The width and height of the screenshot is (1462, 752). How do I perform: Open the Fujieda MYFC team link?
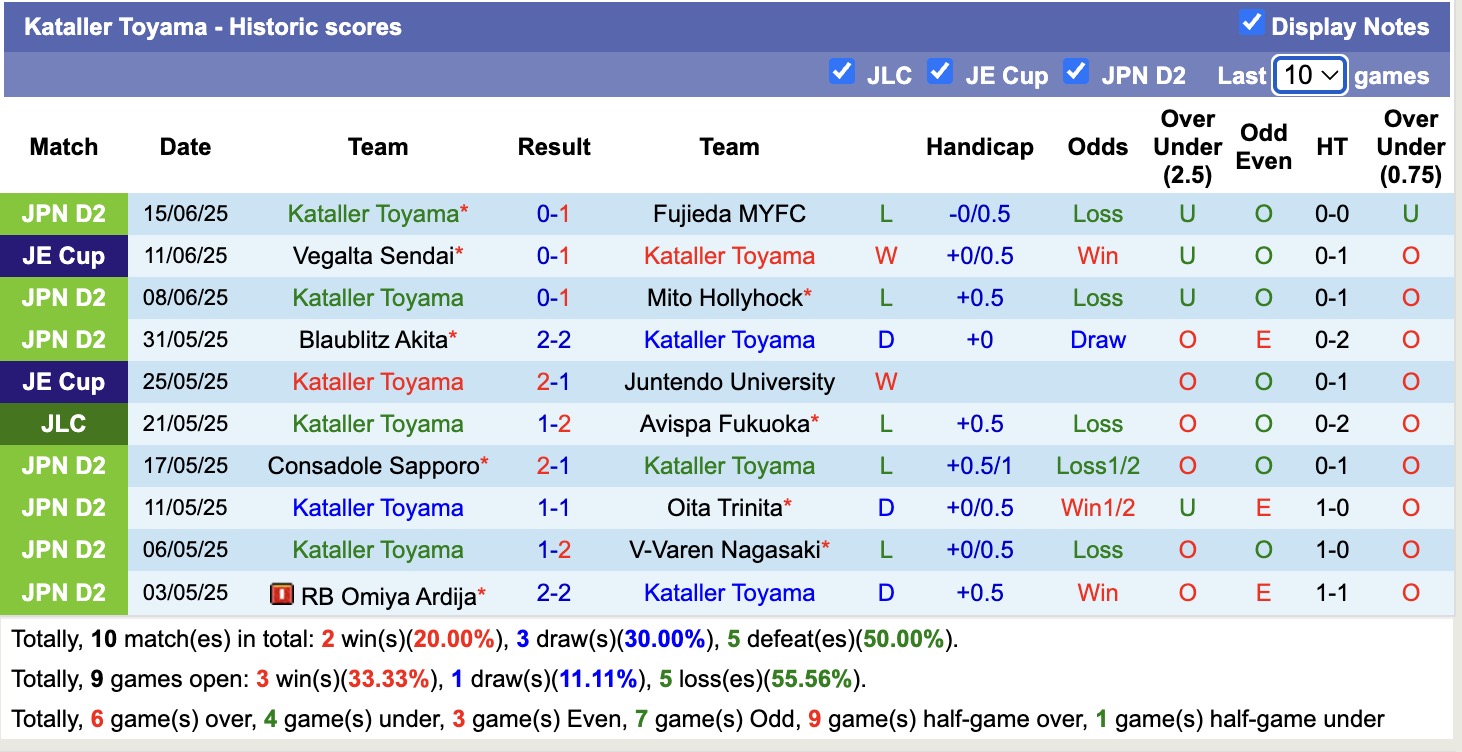coord(729,214)
